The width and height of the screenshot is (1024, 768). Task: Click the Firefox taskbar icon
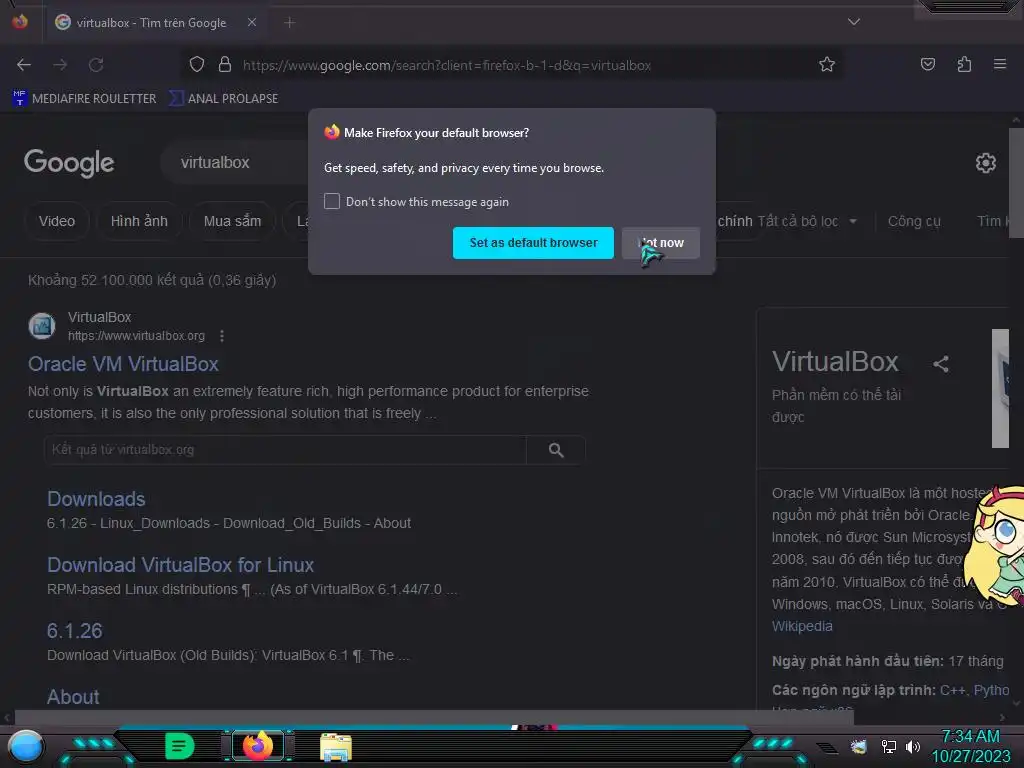(x=258, y=746)
